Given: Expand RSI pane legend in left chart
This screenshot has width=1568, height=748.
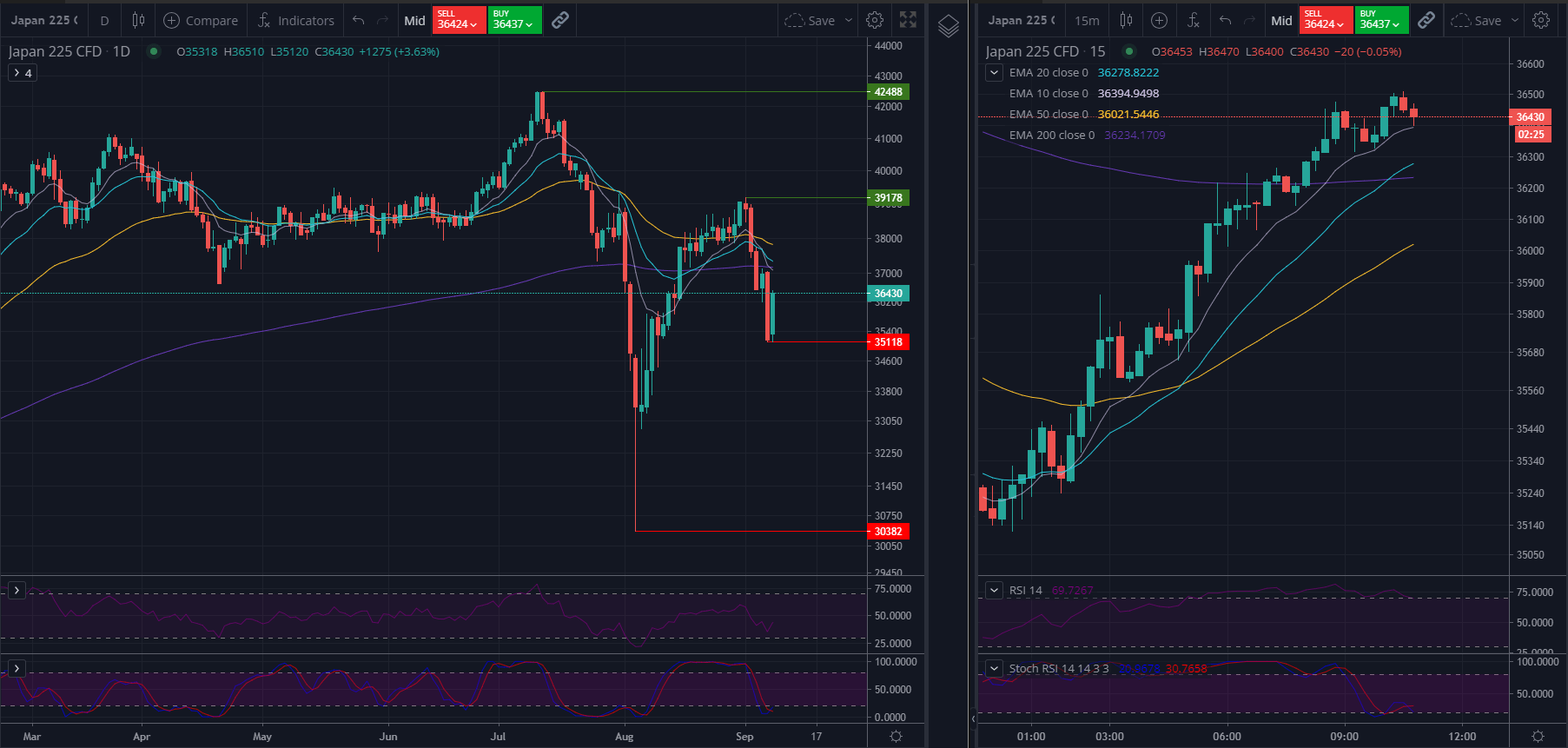Looking at the screenshot, I should pos(17,590).
